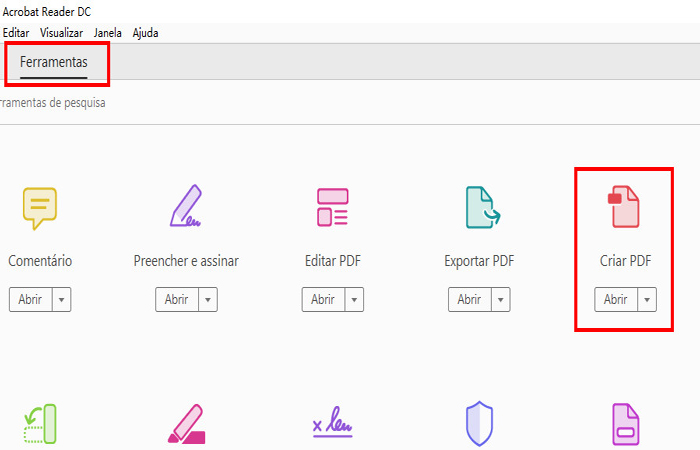Expand dropdown arrow next to Comentário Abrir
Image resolution: width=700 pixels, height=450 pixels.
(62, 300)
